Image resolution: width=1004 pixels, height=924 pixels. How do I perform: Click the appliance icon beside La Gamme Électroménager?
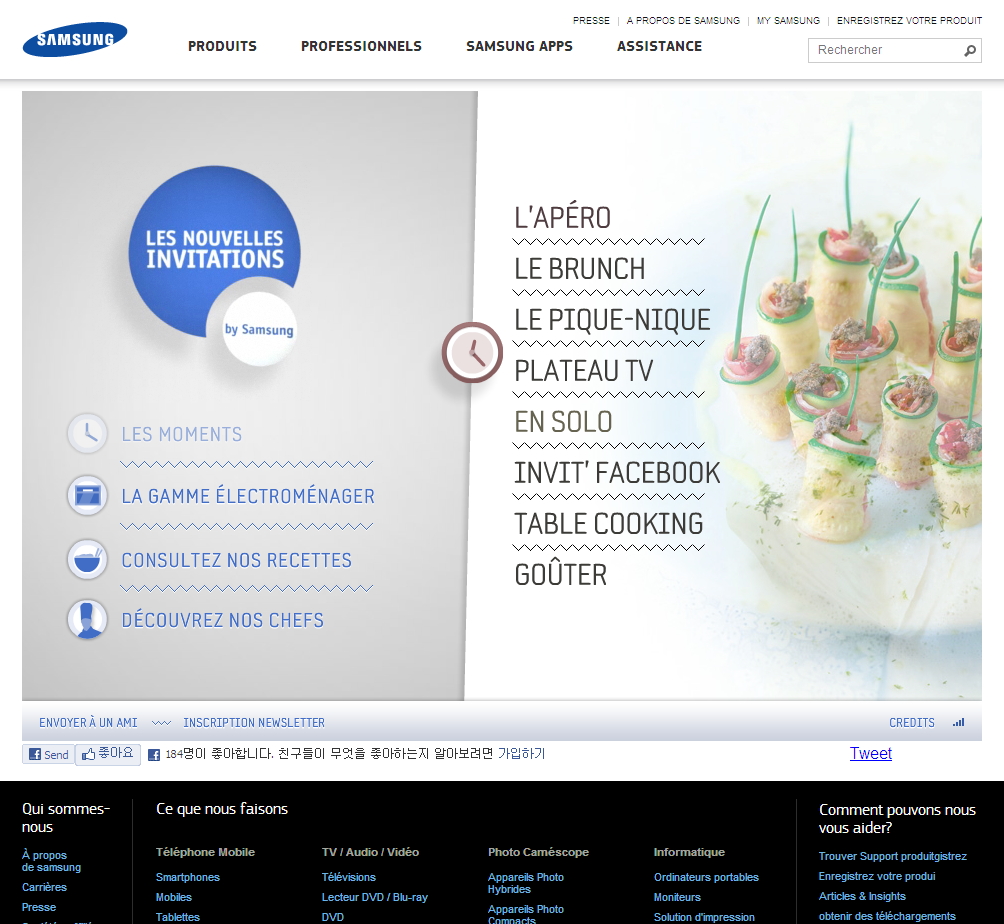pos(87,496)
